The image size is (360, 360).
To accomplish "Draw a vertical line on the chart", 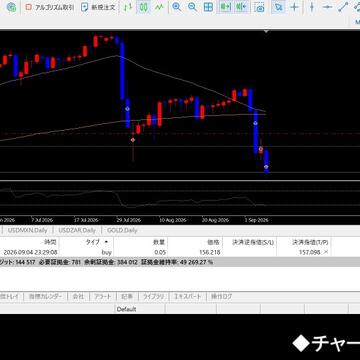I will point(312,7).
